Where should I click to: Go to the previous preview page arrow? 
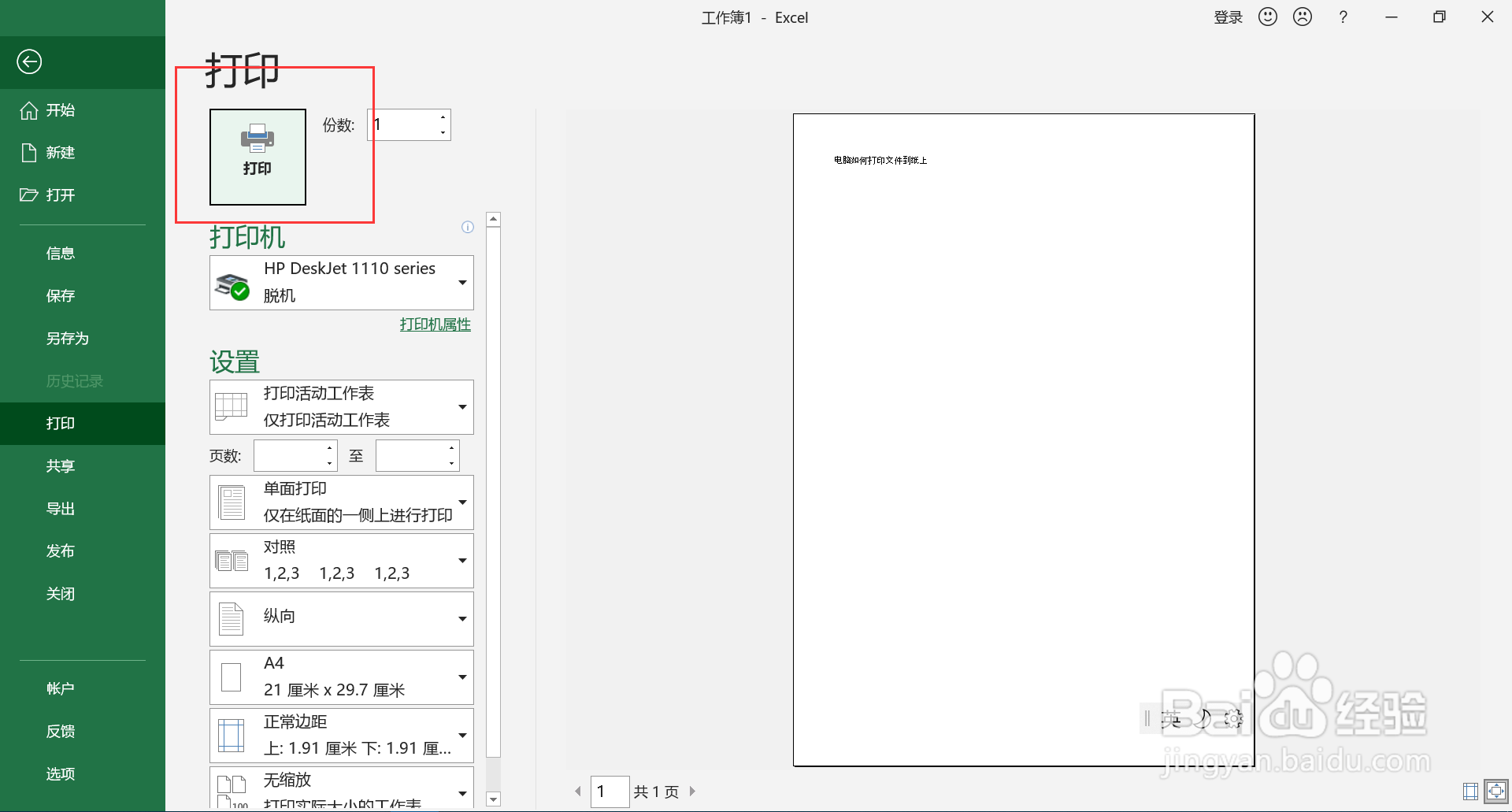tap(578, 792)
